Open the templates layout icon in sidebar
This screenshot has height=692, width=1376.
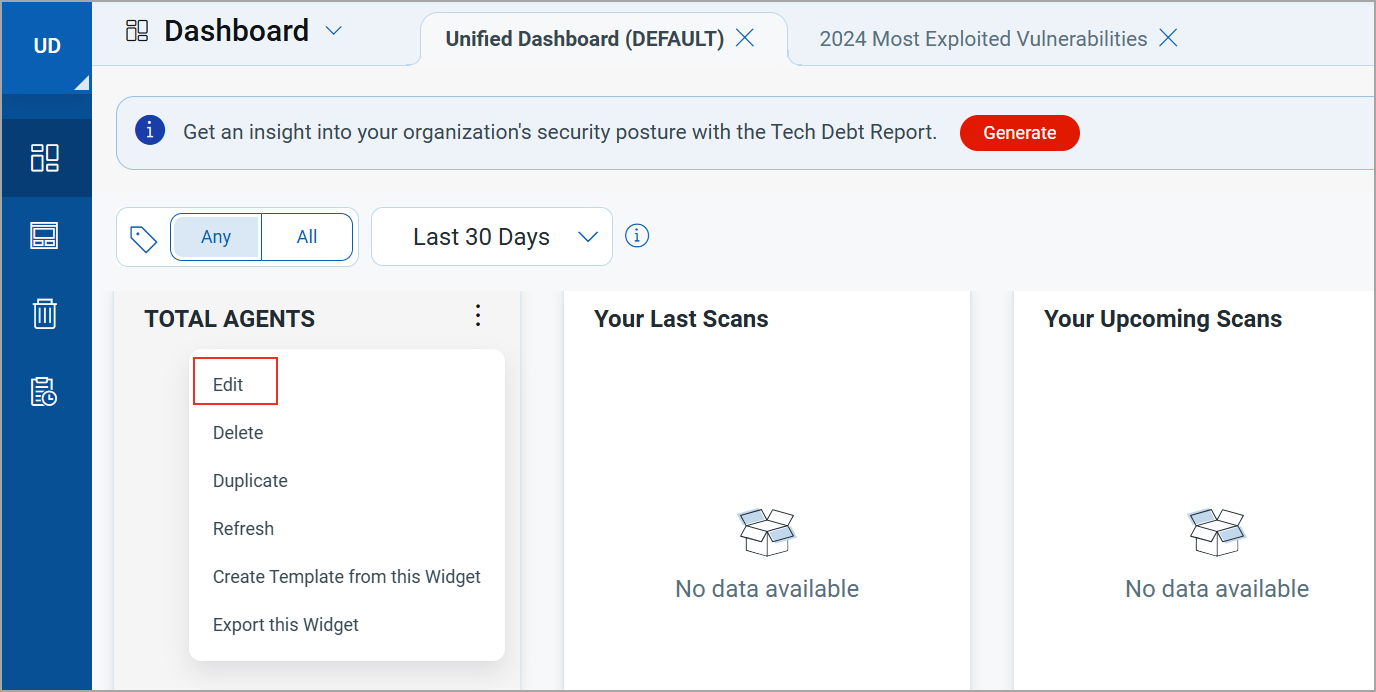click(45, 236)
